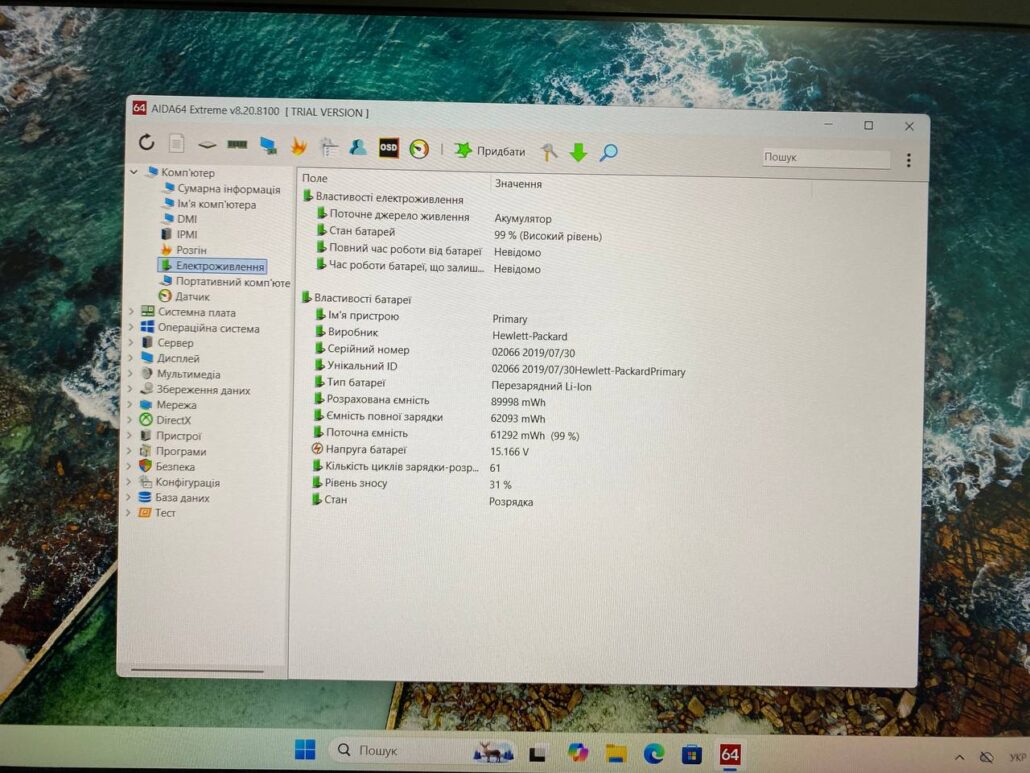The height and width of the screenshot is (773, 1030).
Task: Click the Пошук search field in AIDA64
Action: click(x=824, y=158)
